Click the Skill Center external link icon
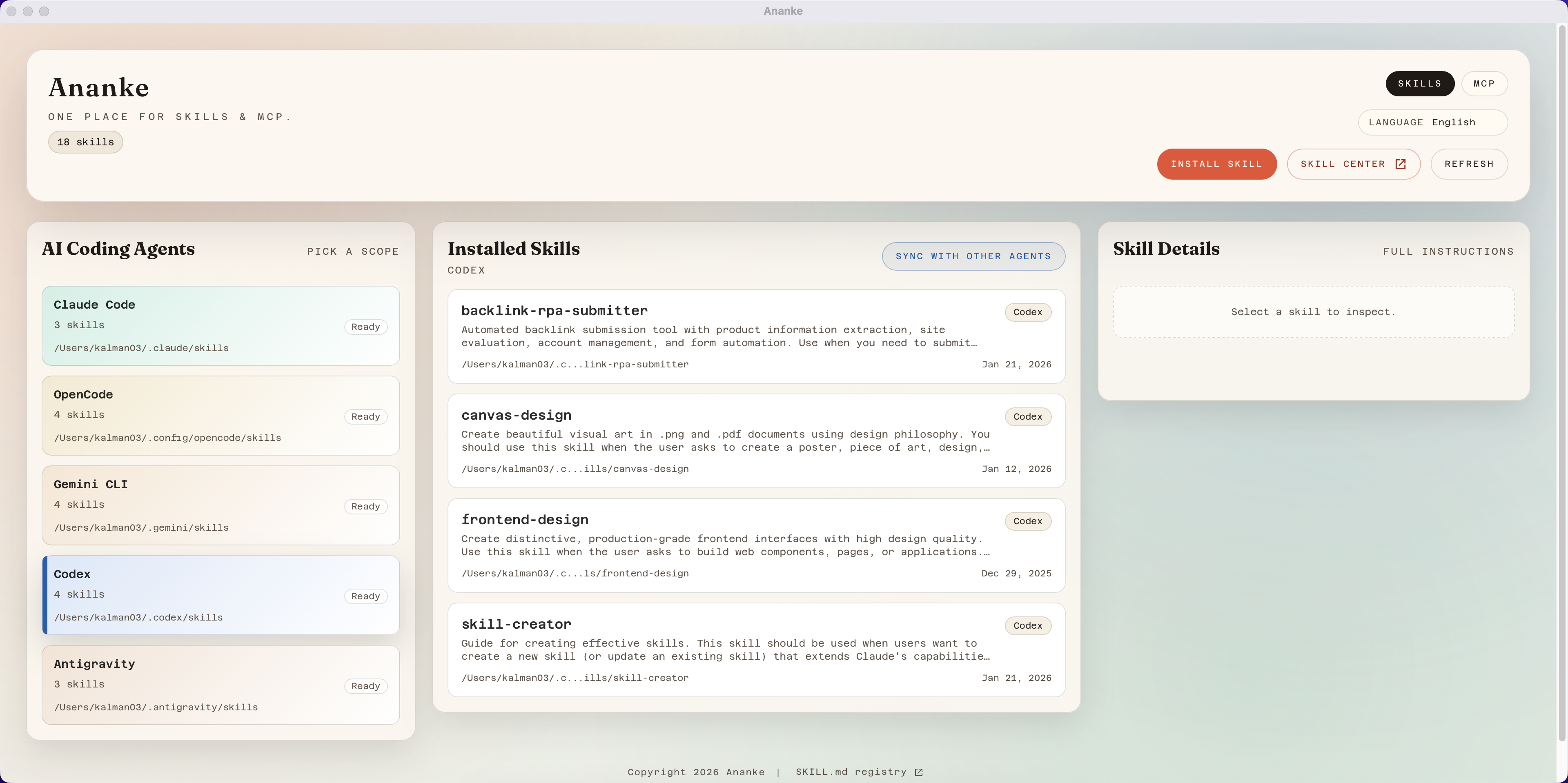This screenshot has height=783, width=1568. pyautogui.click(x=1400, y=164)
